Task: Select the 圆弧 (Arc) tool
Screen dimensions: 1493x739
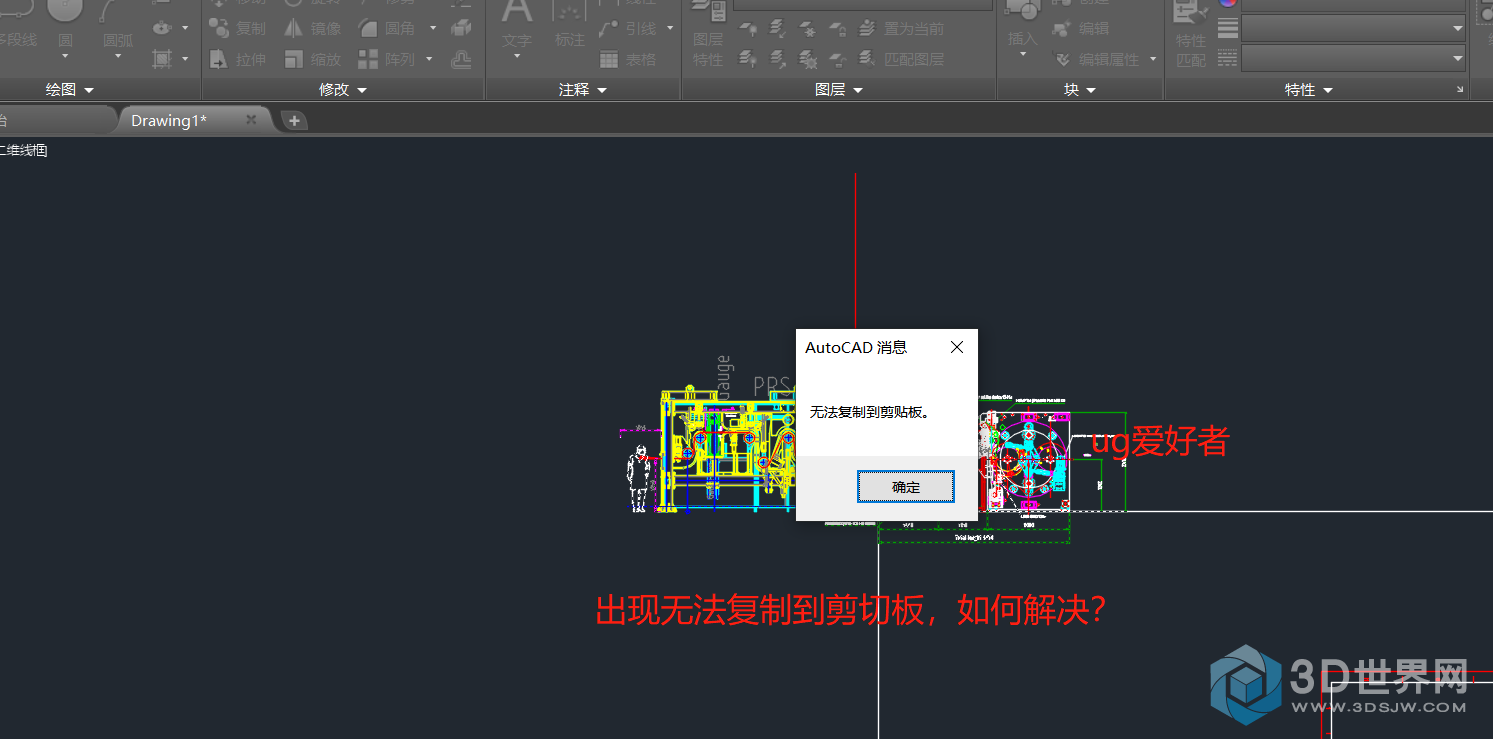Action: (118, 22)
